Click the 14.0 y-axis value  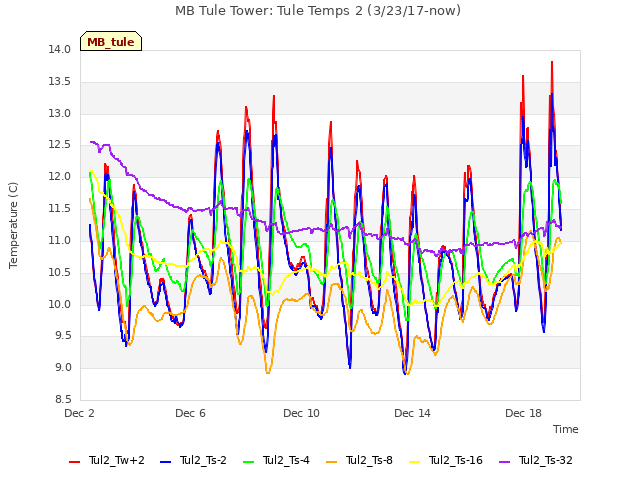tap(60, 50)
